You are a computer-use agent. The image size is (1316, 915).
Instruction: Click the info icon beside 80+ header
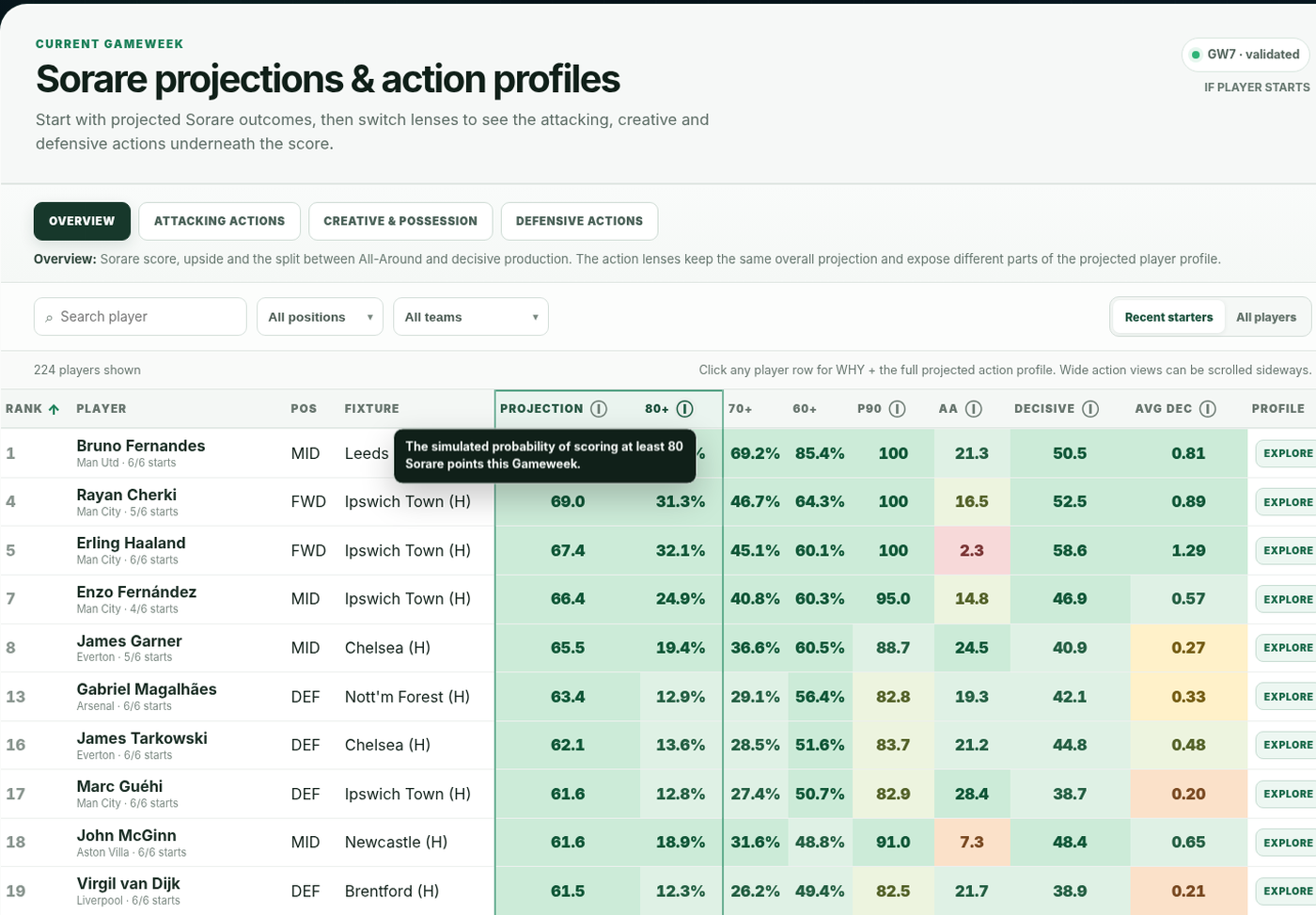tap(684, 409)
